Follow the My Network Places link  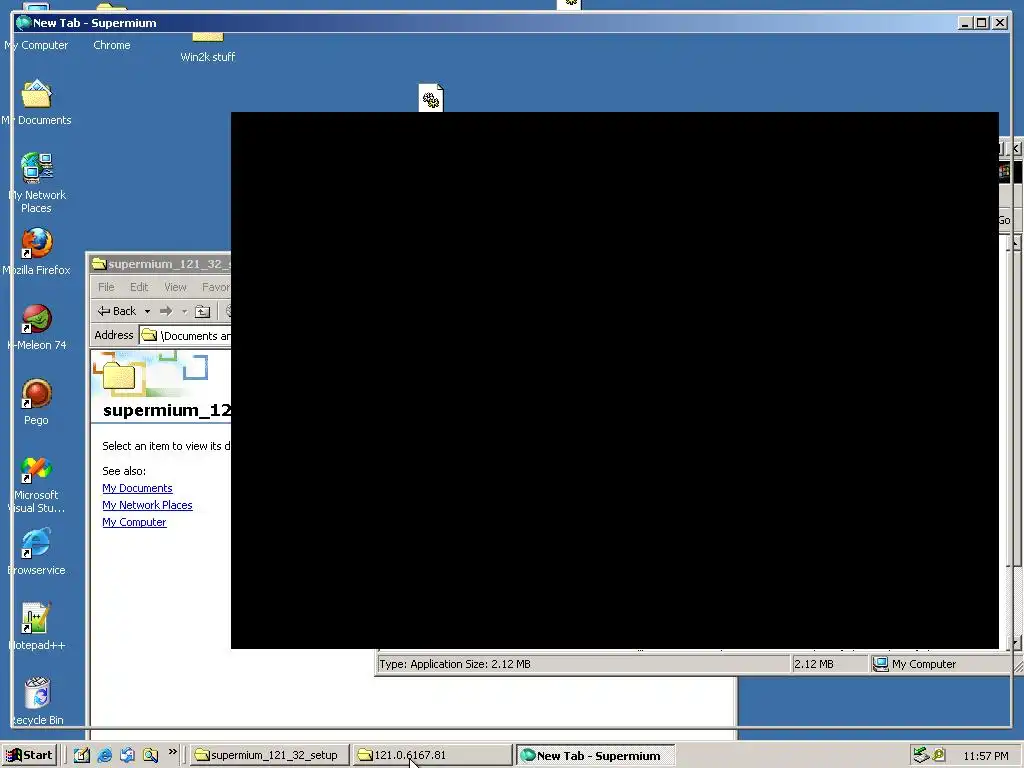point(147,505)
